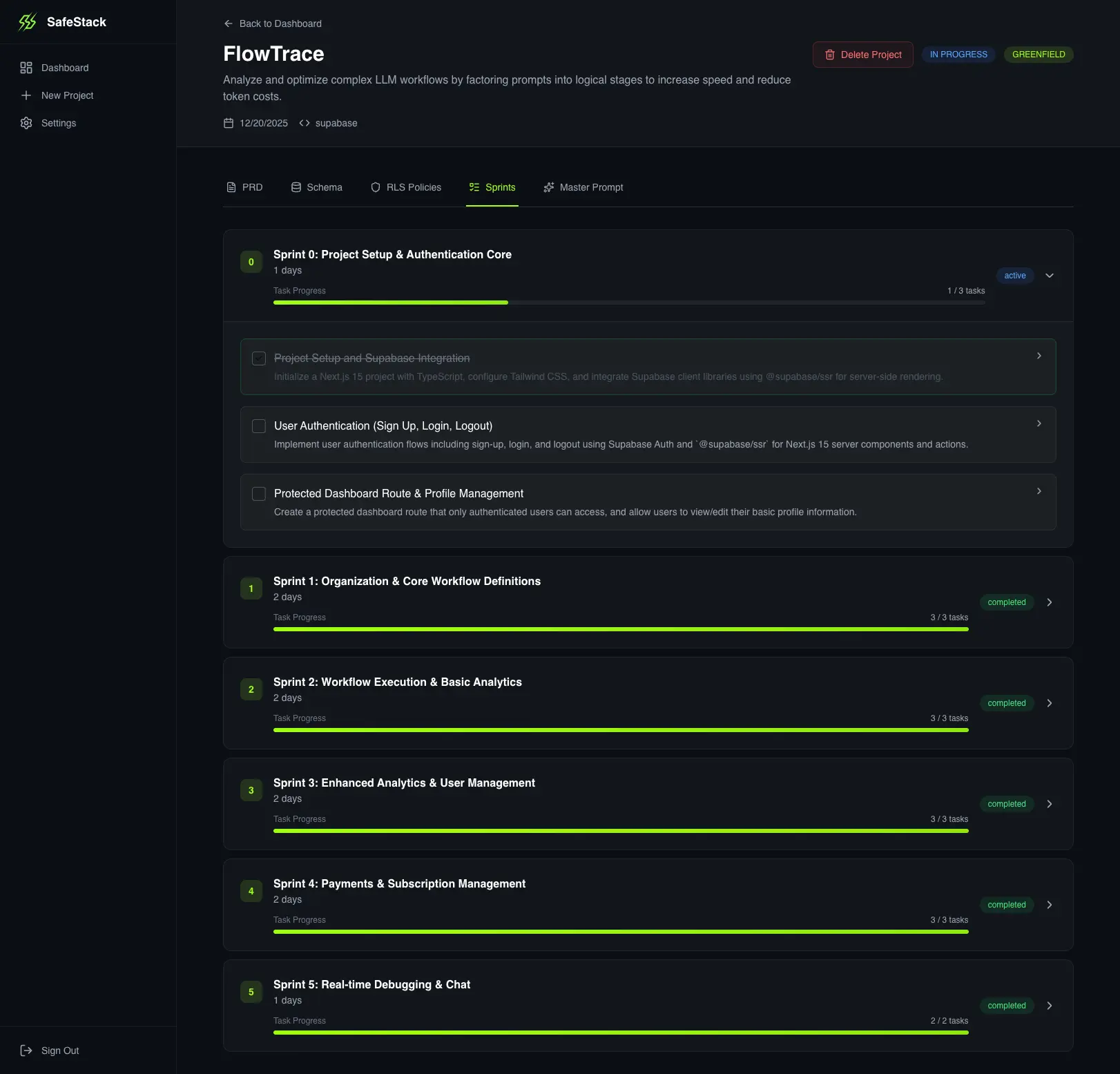Click the Sprint 3: Enhanced Analytics & User Management title
Viewport: 1120px width, 1074px height.
pos(404,783)
